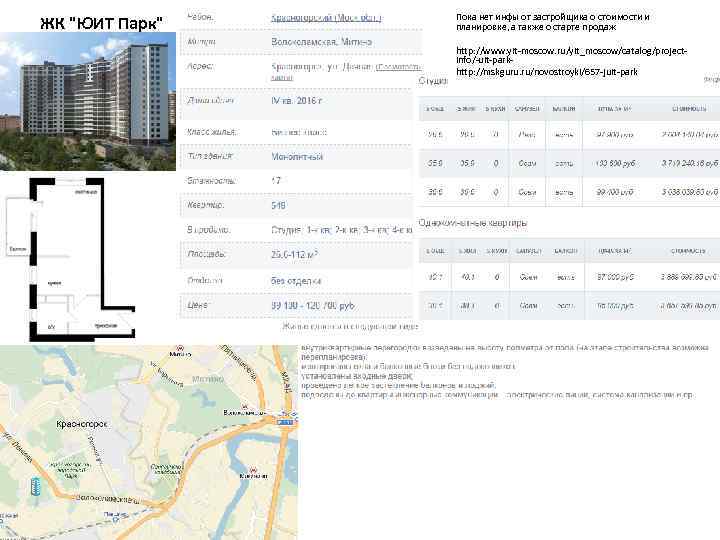
Task: Click the residential complex building marker on the map
Action: click(35, 486)
